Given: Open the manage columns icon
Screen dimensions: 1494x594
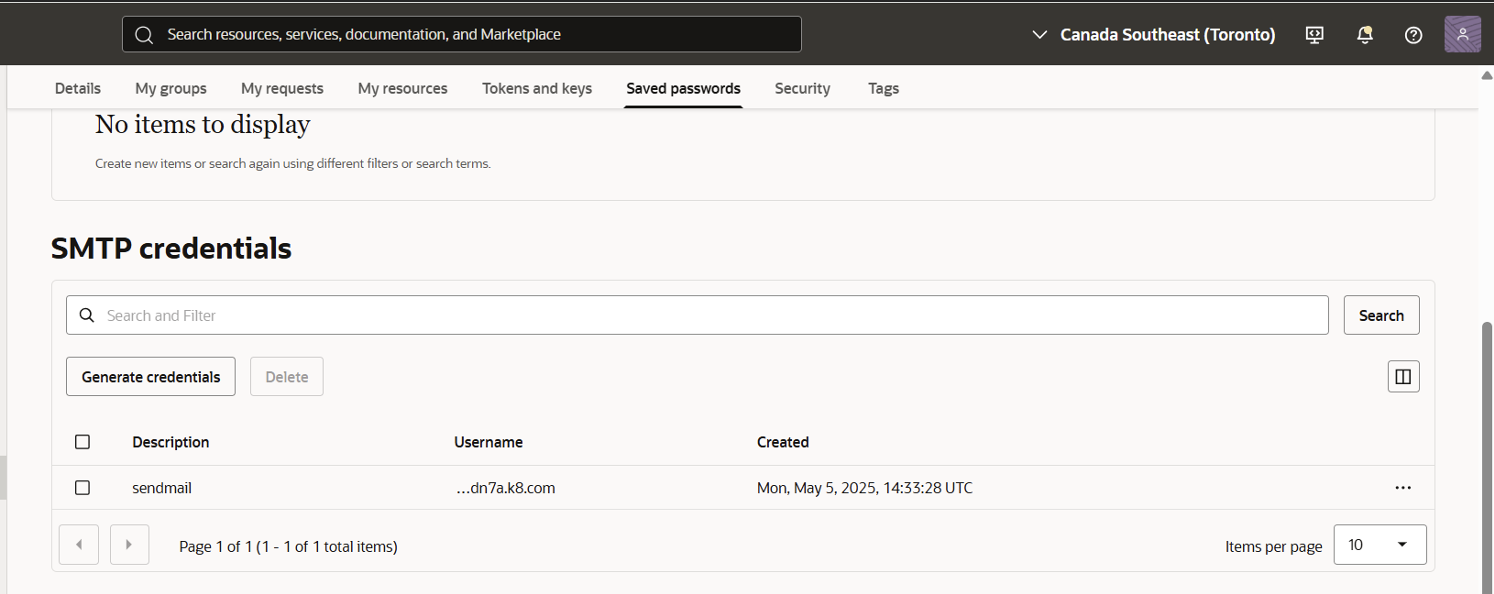Looking at the screenshot, I should 1403,376.
